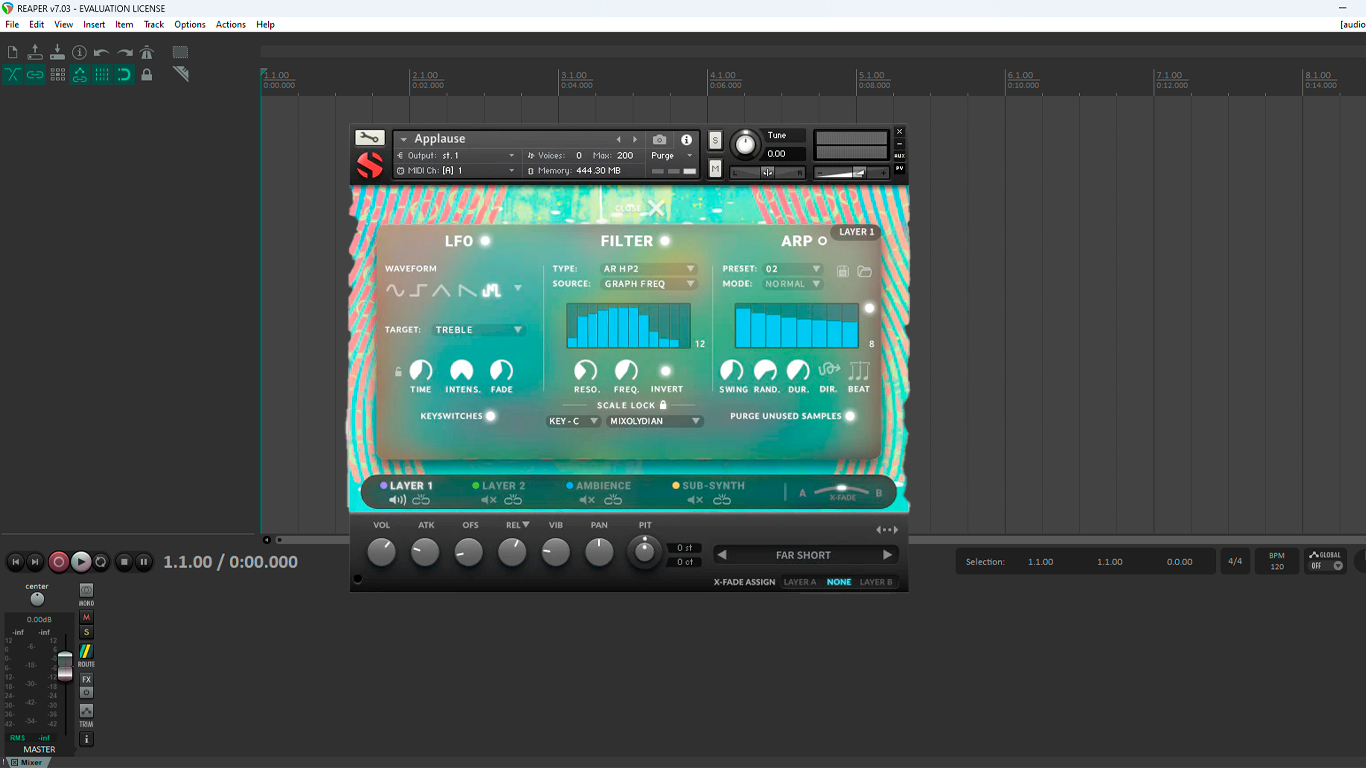Image resolution: width=1366 pixels, height=768 pixels.
Task: Select the sine LFO waveform icon
Action: [395, 291]
